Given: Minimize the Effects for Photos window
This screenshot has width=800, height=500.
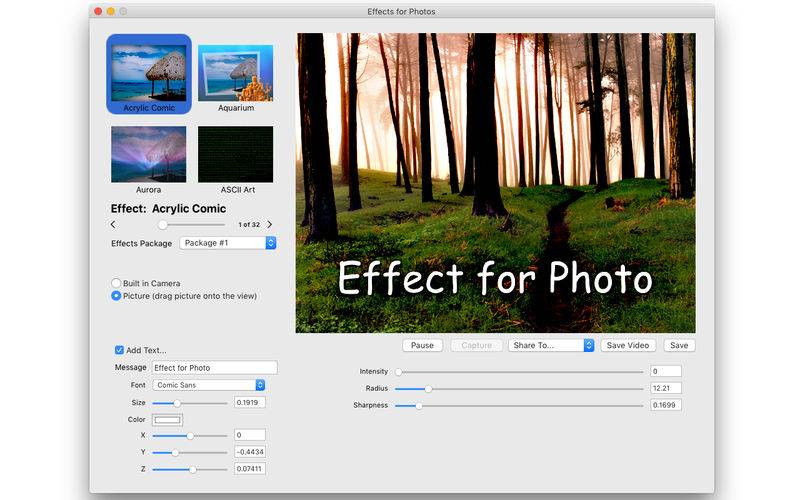Looking at the screenshot, I should click(111, 11).
